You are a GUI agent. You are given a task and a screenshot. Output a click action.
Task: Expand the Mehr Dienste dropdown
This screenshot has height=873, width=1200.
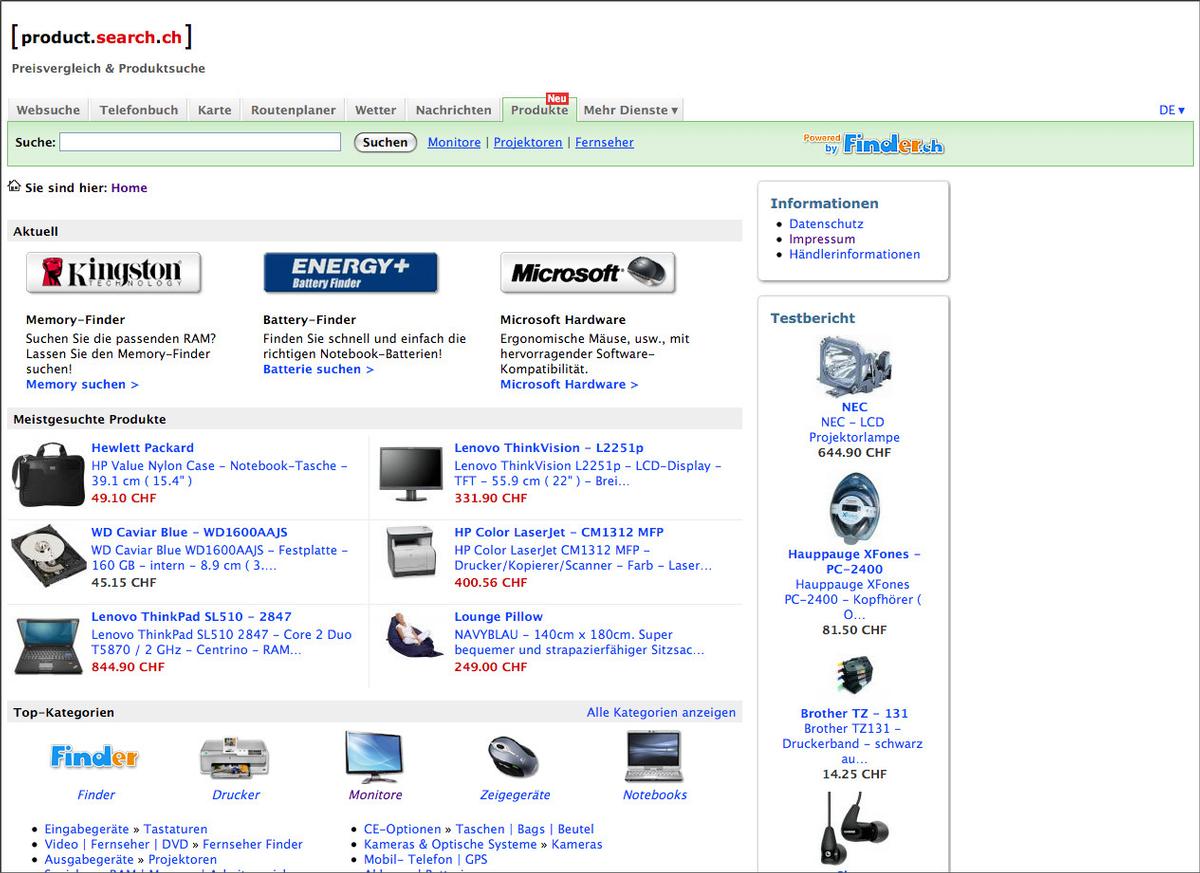630,110
